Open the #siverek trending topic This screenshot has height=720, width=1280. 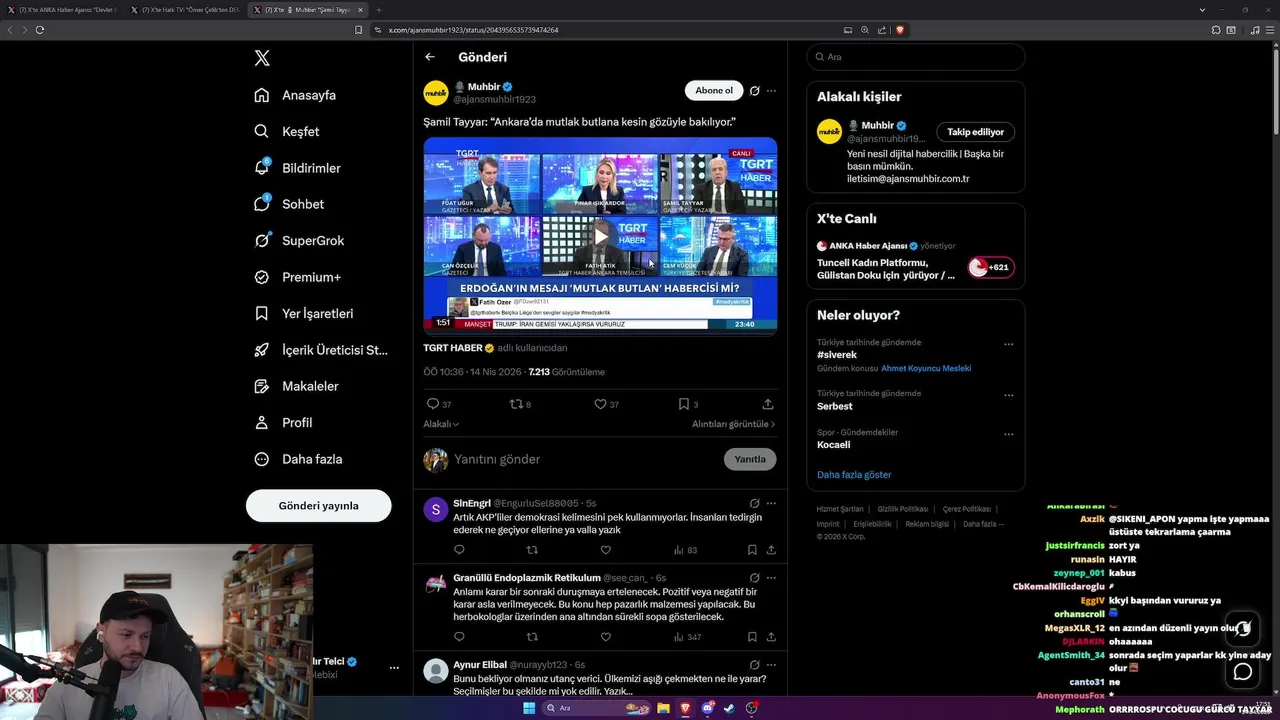pyautogui.click(x=837, y=355)
